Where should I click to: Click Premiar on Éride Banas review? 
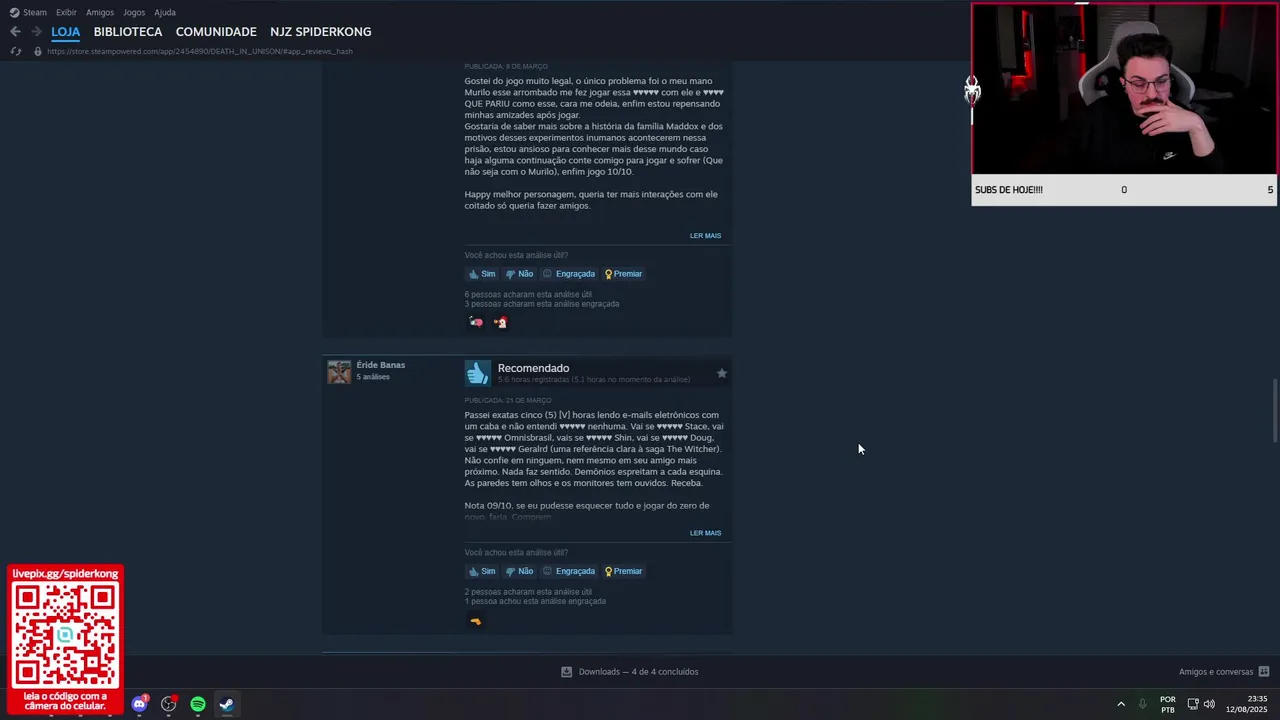(623, 571)
